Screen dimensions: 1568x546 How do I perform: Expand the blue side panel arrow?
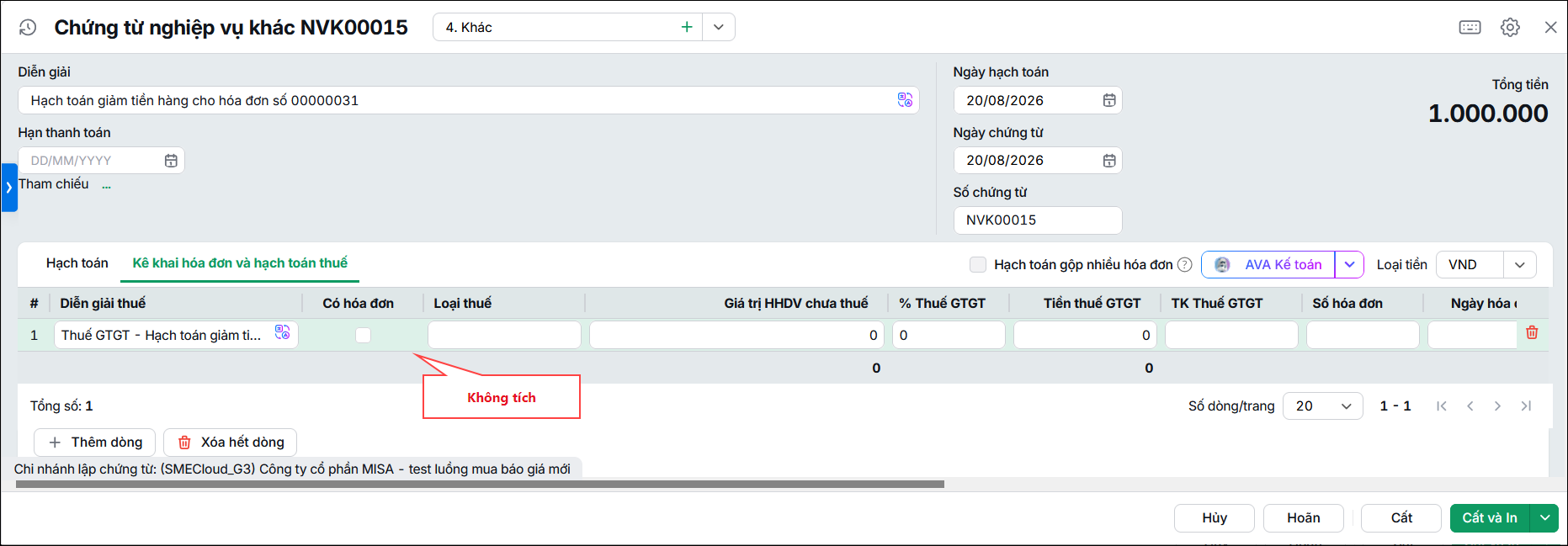(x=8, y=187)
